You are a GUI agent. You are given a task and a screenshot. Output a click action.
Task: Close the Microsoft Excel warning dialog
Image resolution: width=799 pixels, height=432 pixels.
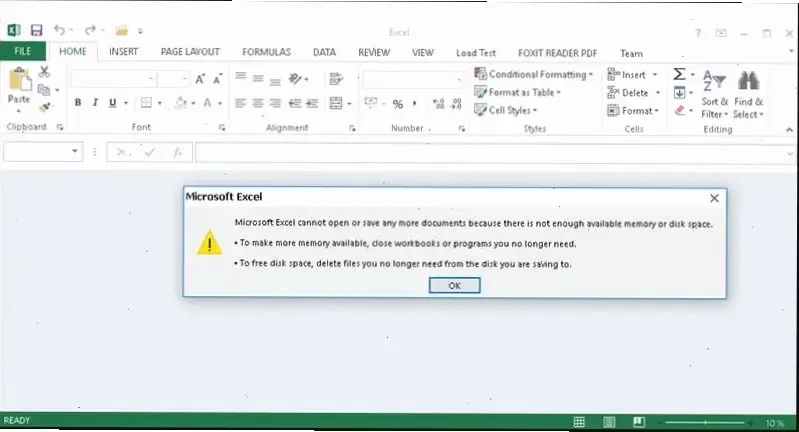click(714, 198)
